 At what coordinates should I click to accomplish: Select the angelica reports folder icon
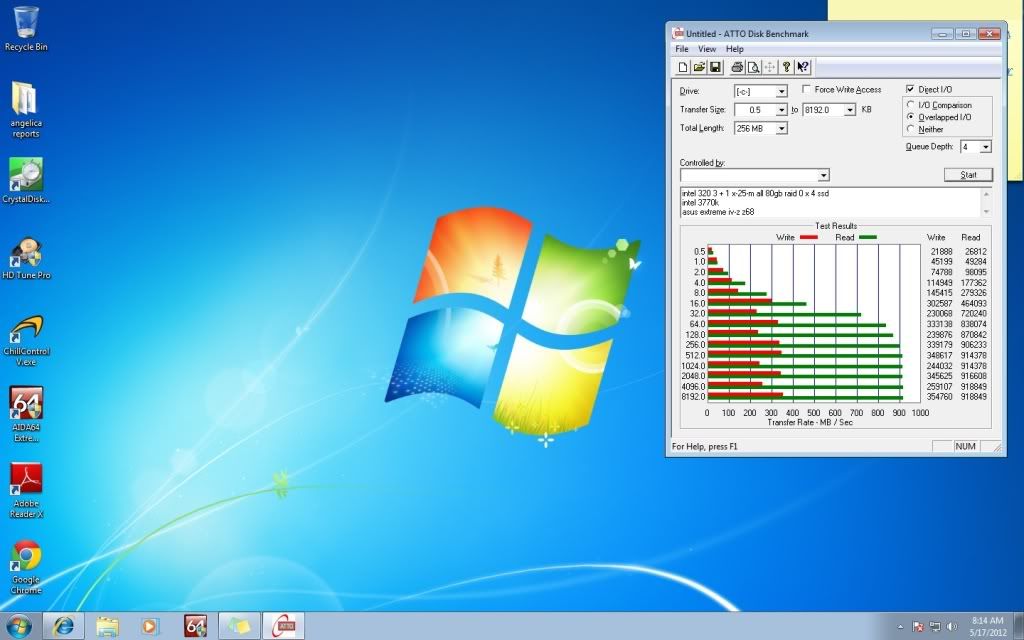[26, 109]
